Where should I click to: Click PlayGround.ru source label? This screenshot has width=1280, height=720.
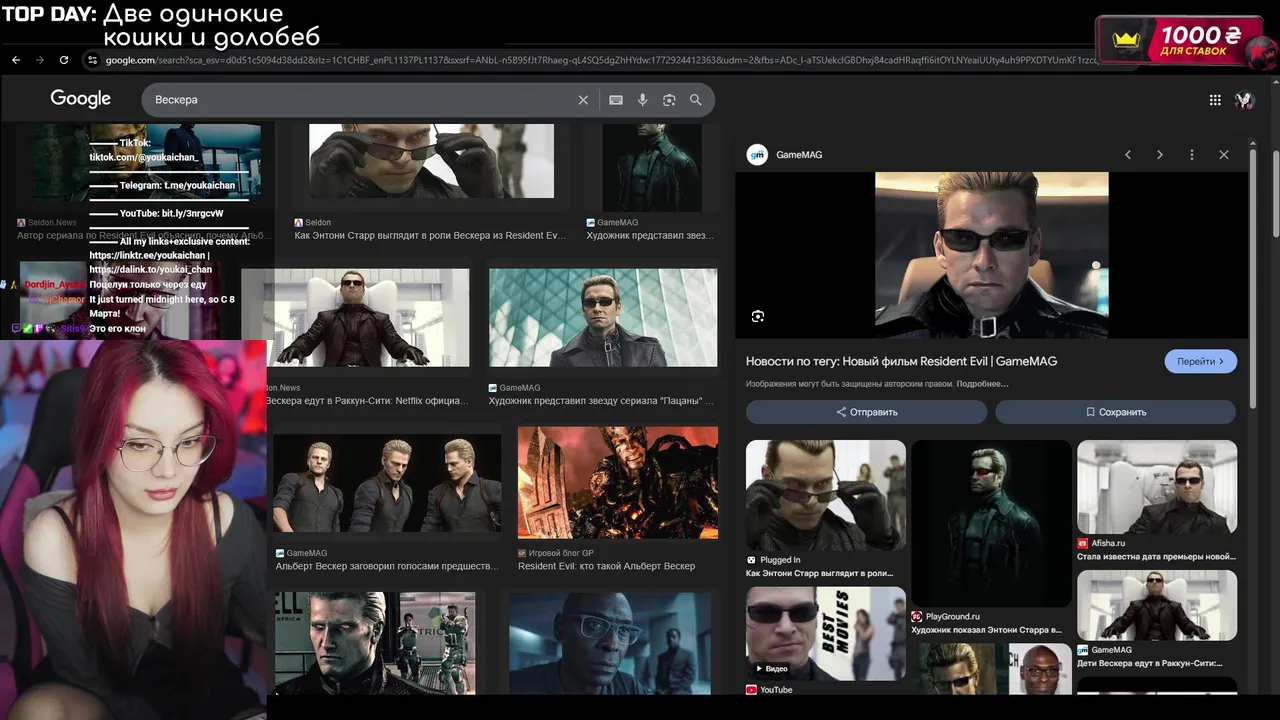point(953,617)
